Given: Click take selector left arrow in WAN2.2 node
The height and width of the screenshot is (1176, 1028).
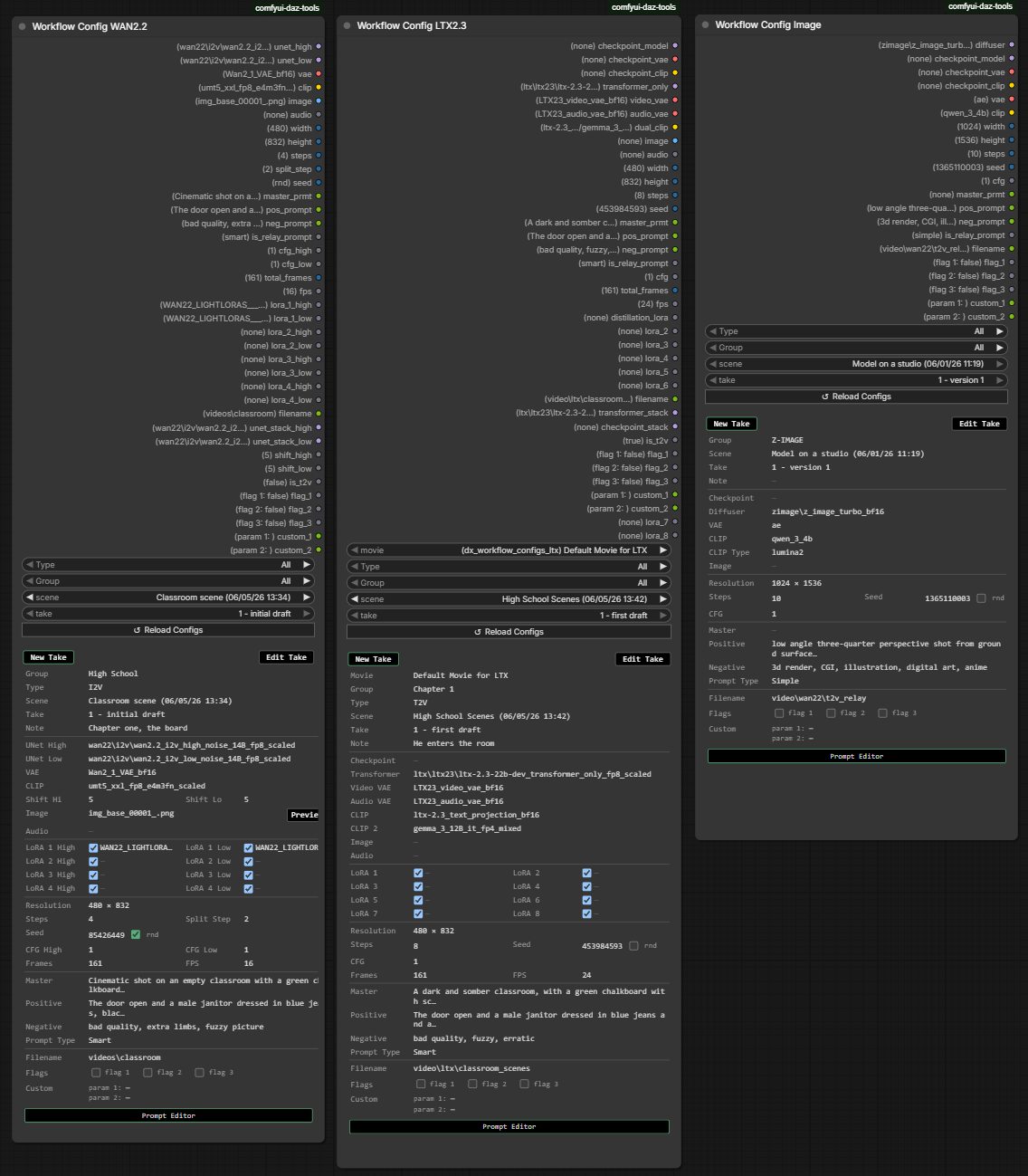Looking at the screenshot, I should point(29,614).
